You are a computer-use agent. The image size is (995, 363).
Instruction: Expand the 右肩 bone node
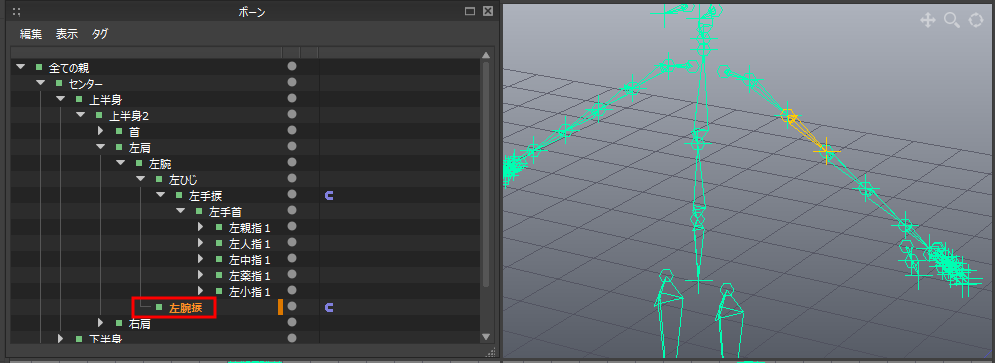coord(100,323)
